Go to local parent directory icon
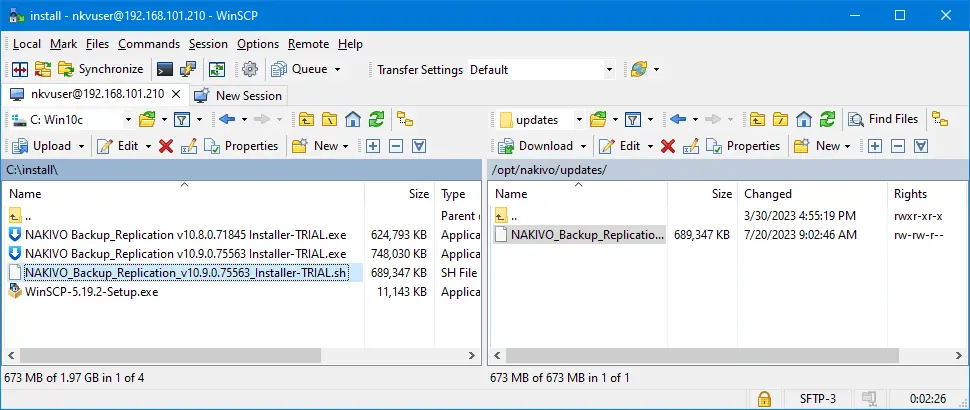The height and width of the screenshot is (410, 970). (x=305, y=119)
